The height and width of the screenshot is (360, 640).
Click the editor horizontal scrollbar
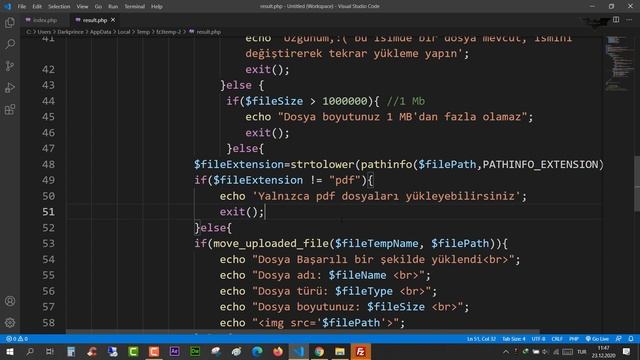coord(303,332)
